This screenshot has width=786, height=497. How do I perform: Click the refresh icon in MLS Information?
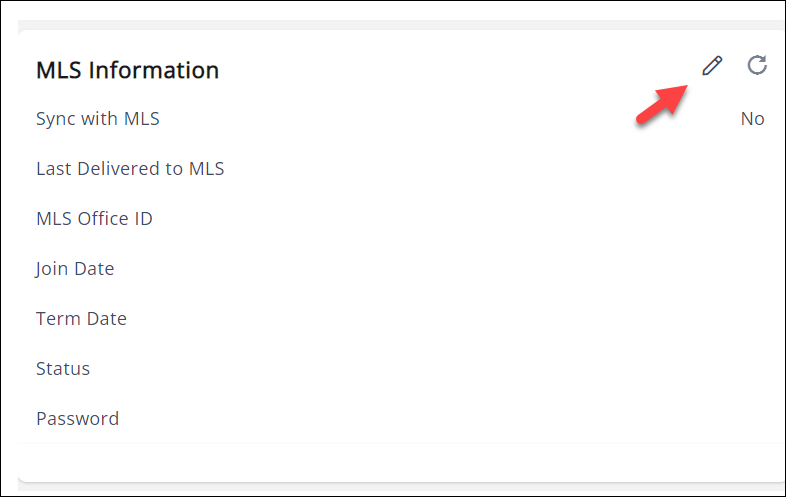click(x=758, y=66)
